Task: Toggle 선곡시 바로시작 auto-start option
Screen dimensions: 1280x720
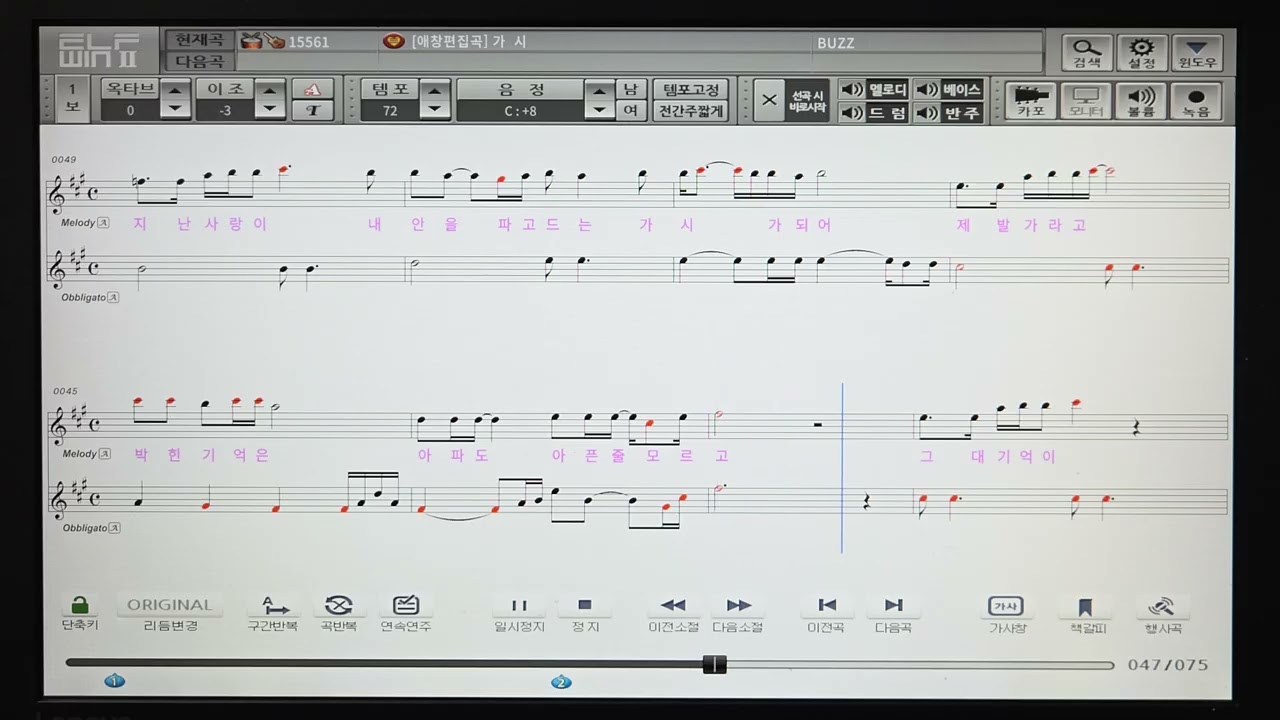Action: [x=807, y=100]
